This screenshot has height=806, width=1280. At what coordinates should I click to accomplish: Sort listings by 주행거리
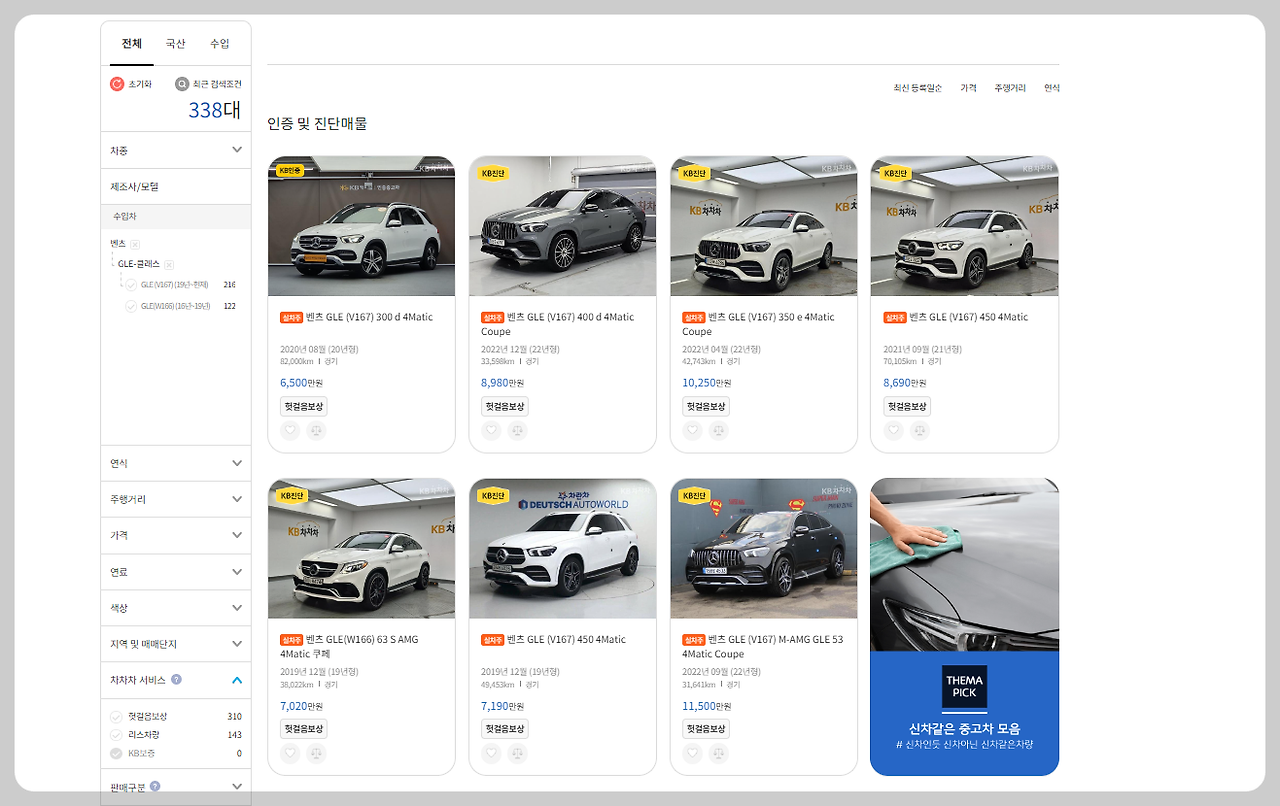[x=1010, y=88]
